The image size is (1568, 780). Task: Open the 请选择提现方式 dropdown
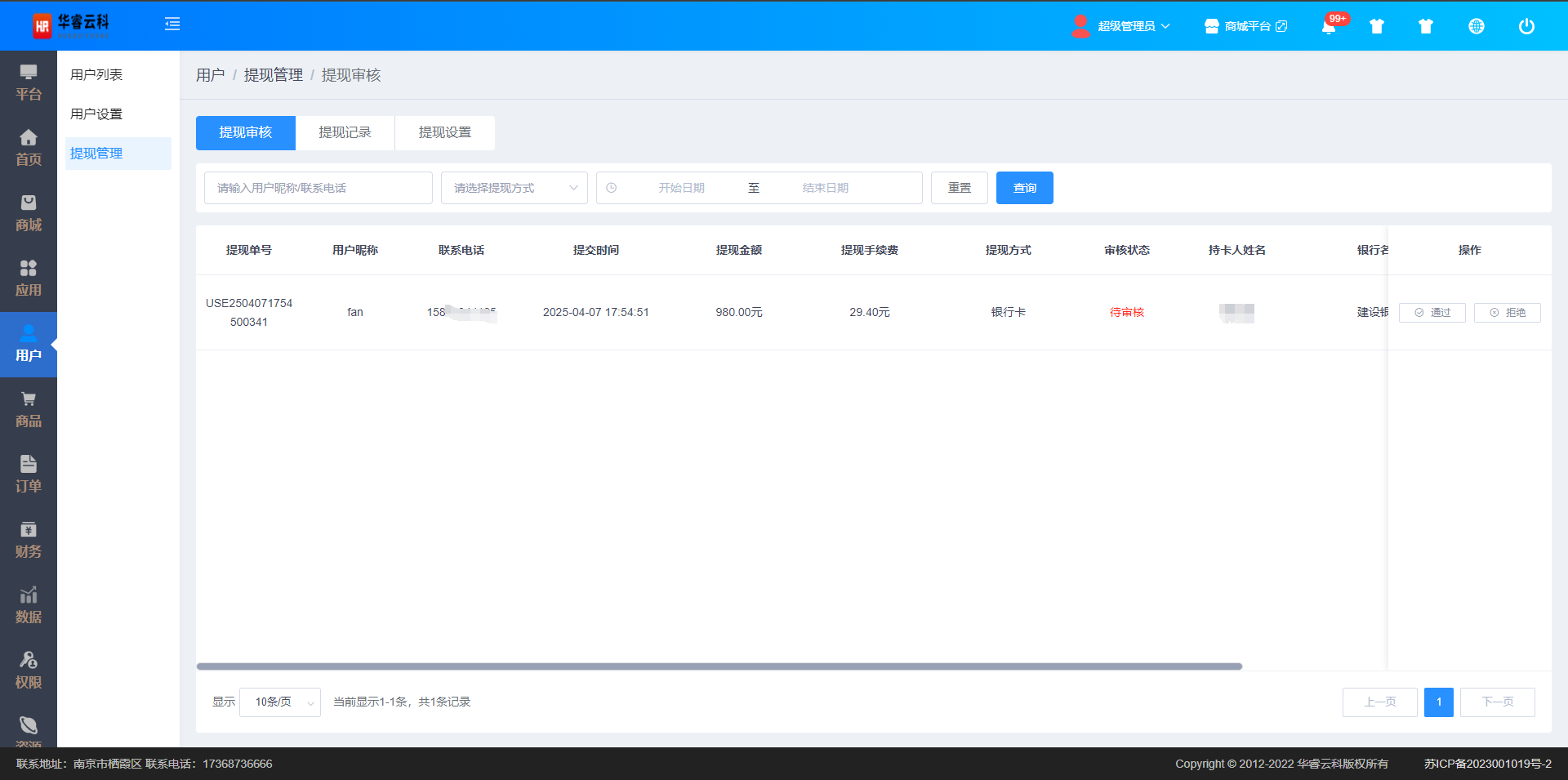pyautogui.click(x=514, y=188)
